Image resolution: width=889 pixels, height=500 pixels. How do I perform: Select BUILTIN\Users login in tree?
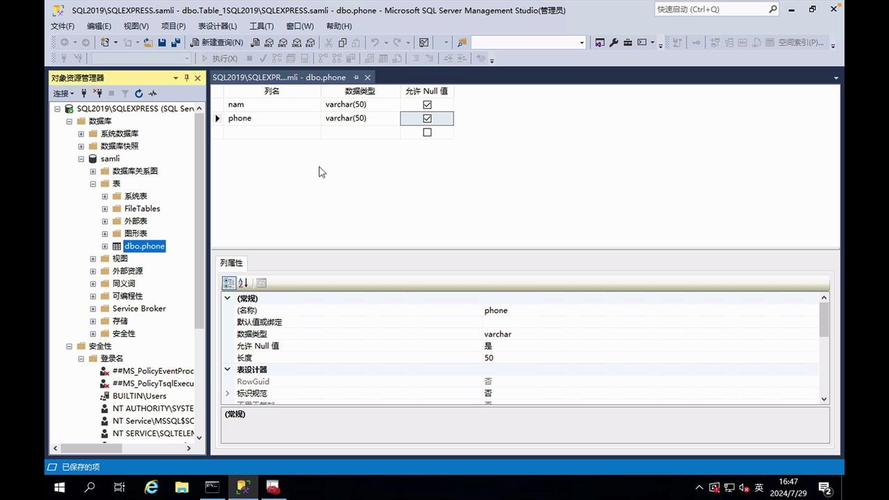pos(139,396)
